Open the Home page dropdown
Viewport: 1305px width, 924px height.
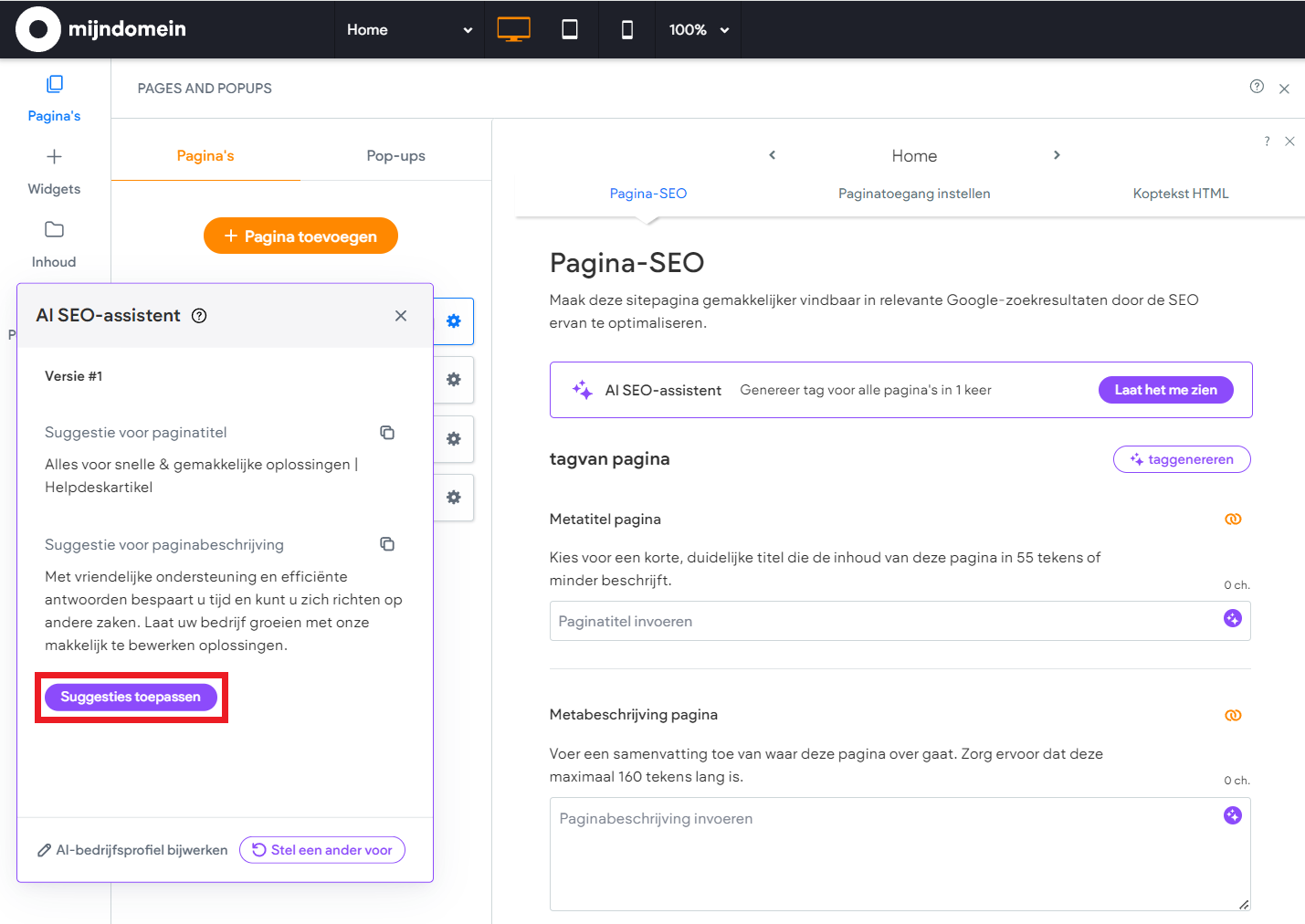tap(408, 29)
